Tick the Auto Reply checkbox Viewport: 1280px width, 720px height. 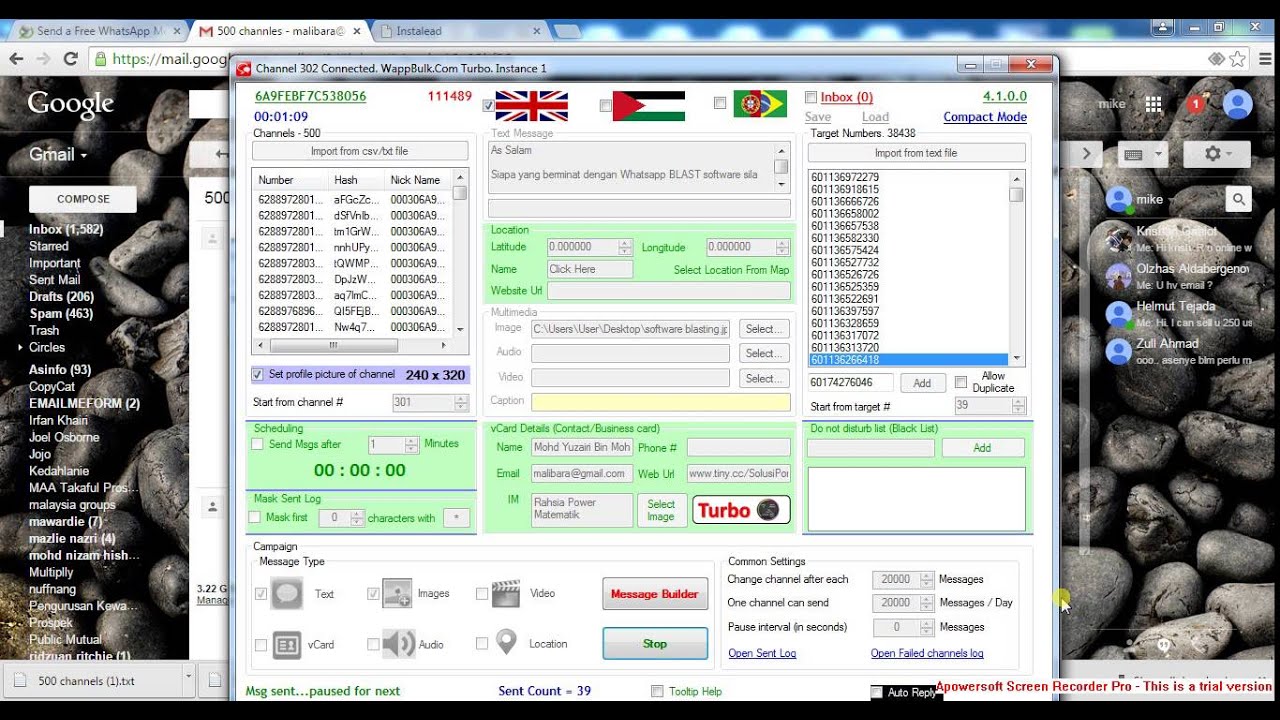[877, 692]
